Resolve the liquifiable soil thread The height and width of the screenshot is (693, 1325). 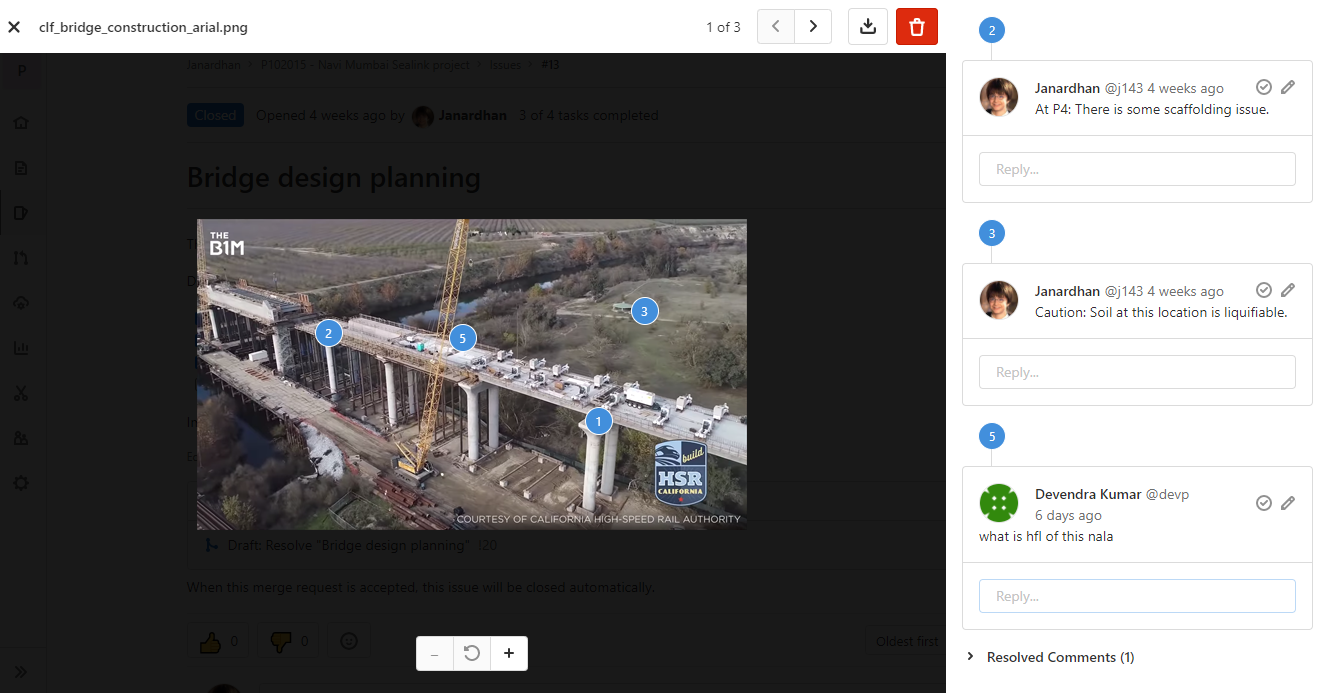[x=1264, y=290]
